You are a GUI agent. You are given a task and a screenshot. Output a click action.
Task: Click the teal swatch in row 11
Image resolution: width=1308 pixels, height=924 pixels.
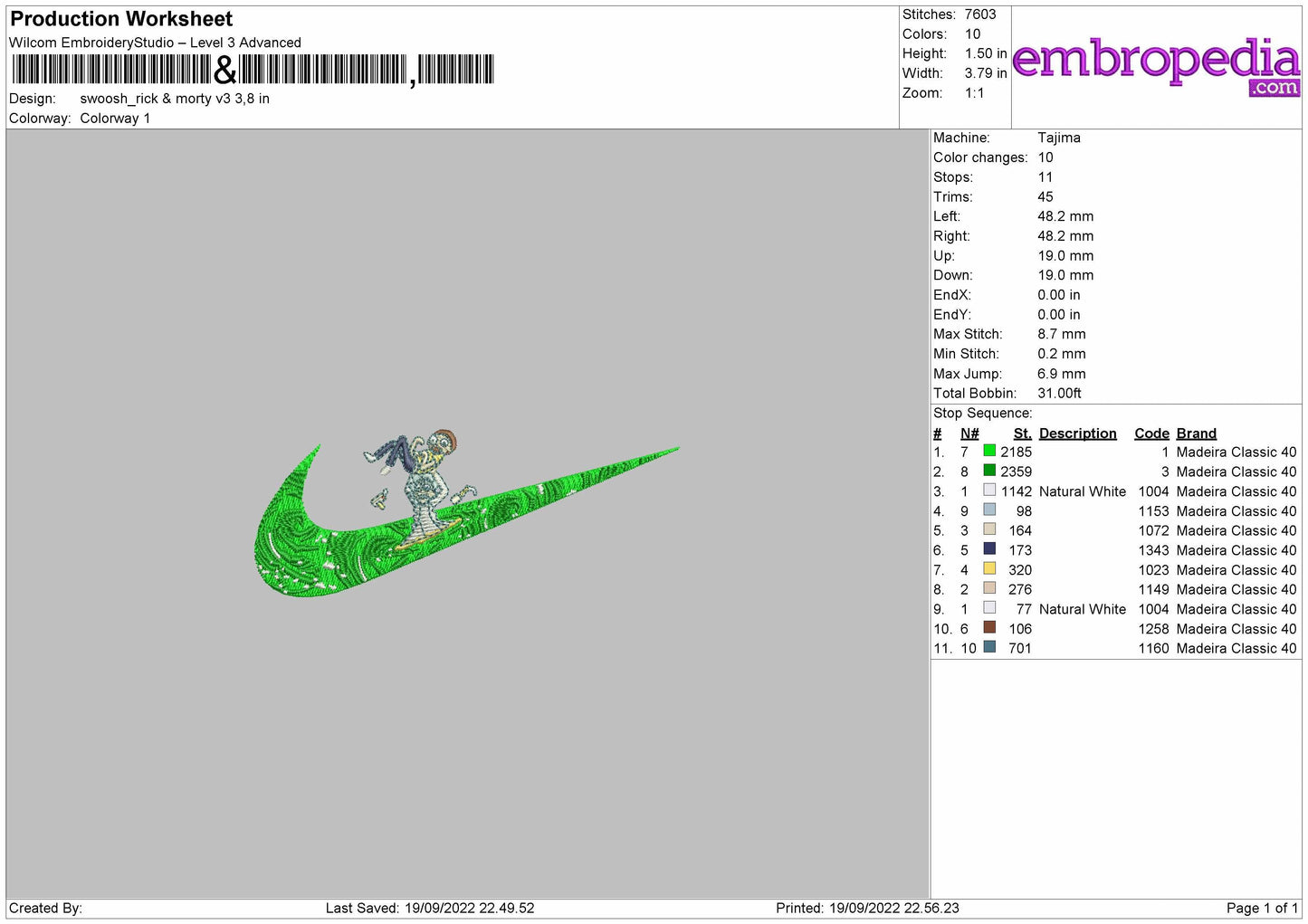click(989, 648)
